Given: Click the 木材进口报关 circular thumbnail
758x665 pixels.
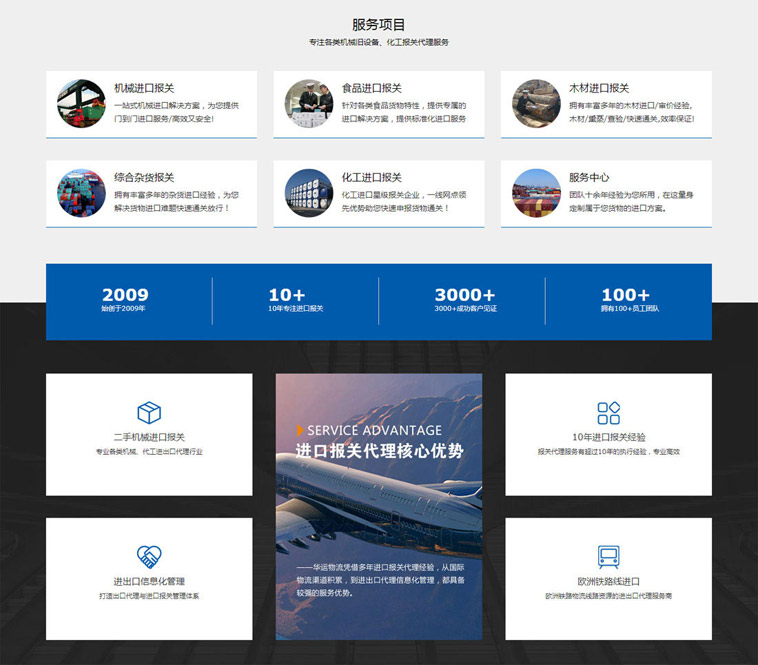Looking at the screenshot, I should (536, 104).
